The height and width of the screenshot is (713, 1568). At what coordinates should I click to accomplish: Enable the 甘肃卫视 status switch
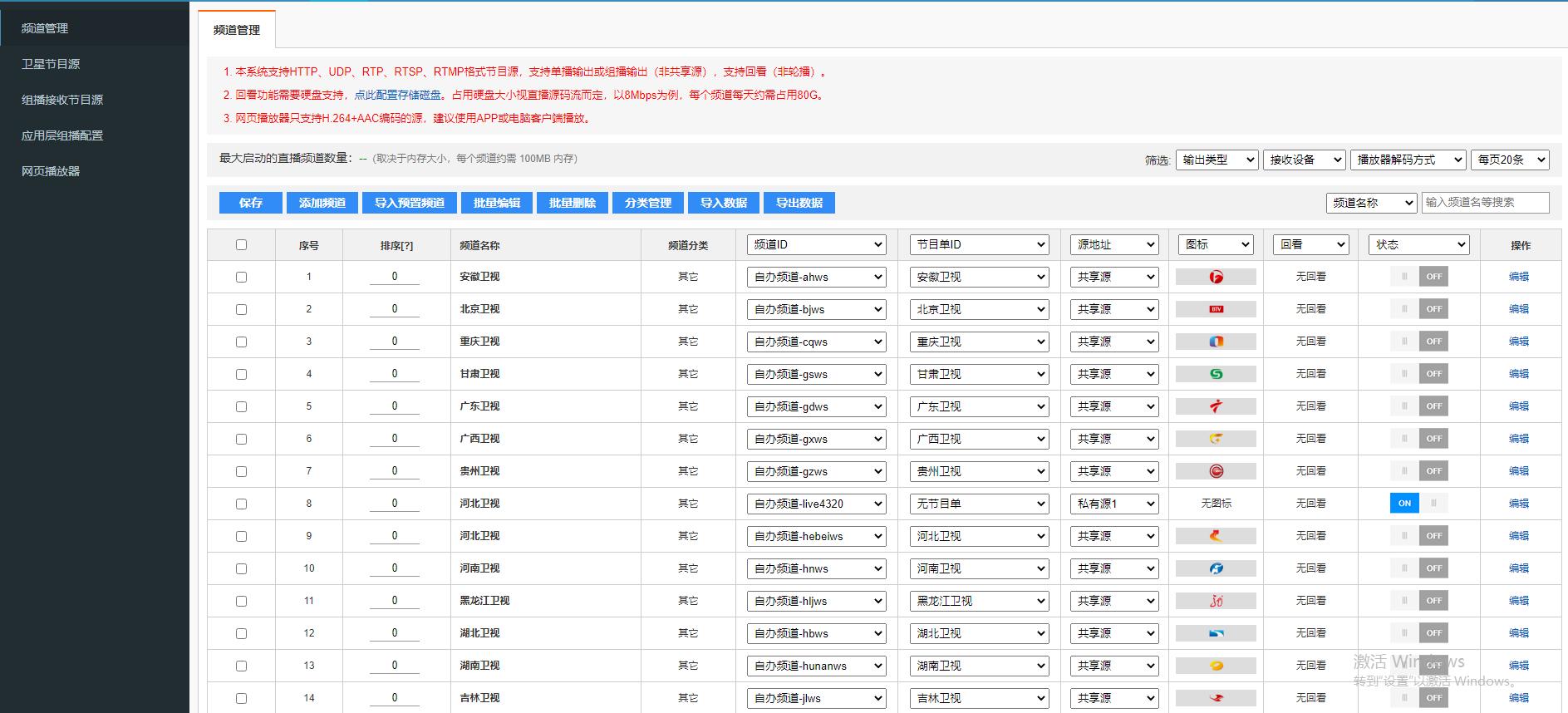1419,374
